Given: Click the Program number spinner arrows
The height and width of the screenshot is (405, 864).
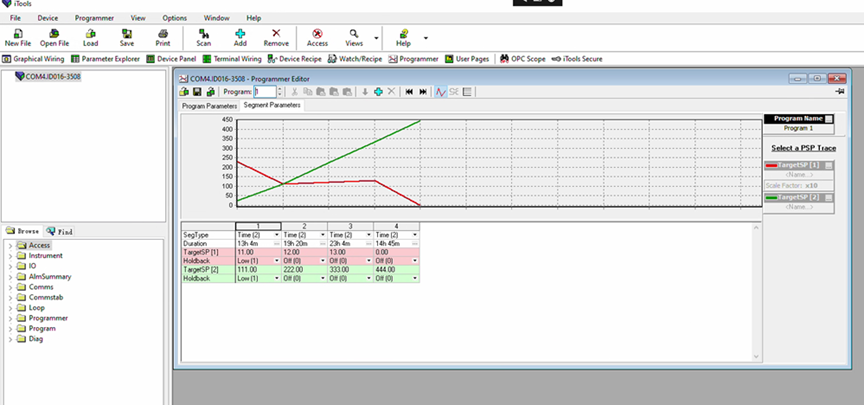Looking at the screenshot, I should click(280, 92).
